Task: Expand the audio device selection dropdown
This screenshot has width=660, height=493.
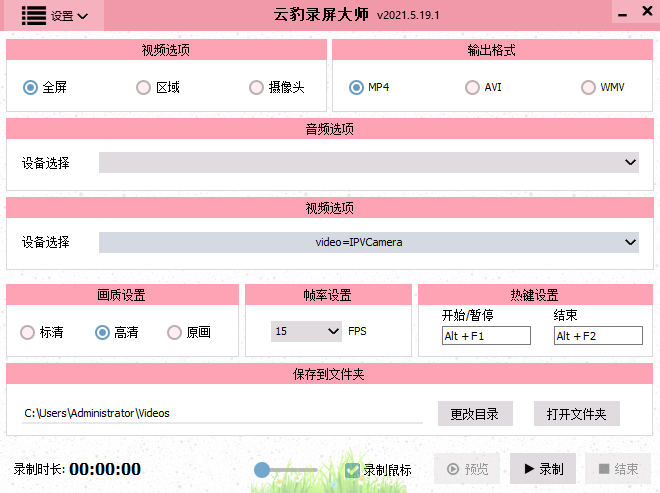Action: pyautogui.click(x=368, y=162)
